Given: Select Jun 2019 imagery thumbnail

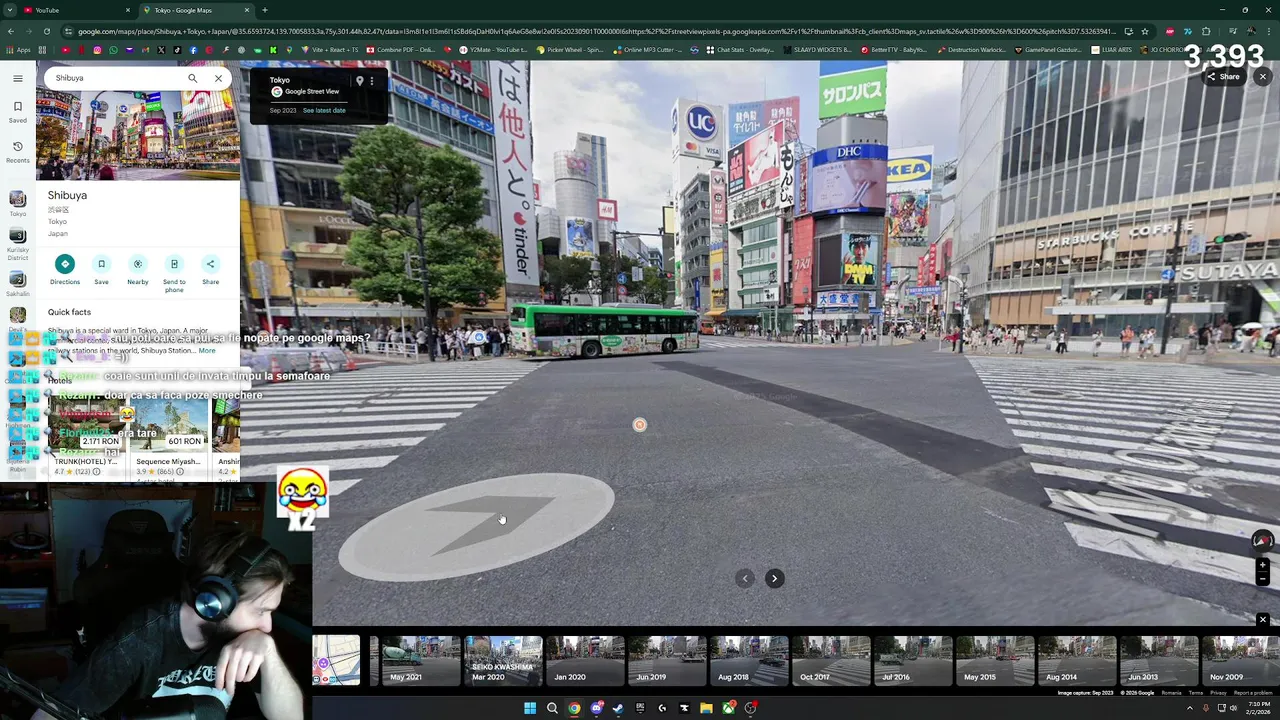Looking at the screenshot, I should click(667, 660).
